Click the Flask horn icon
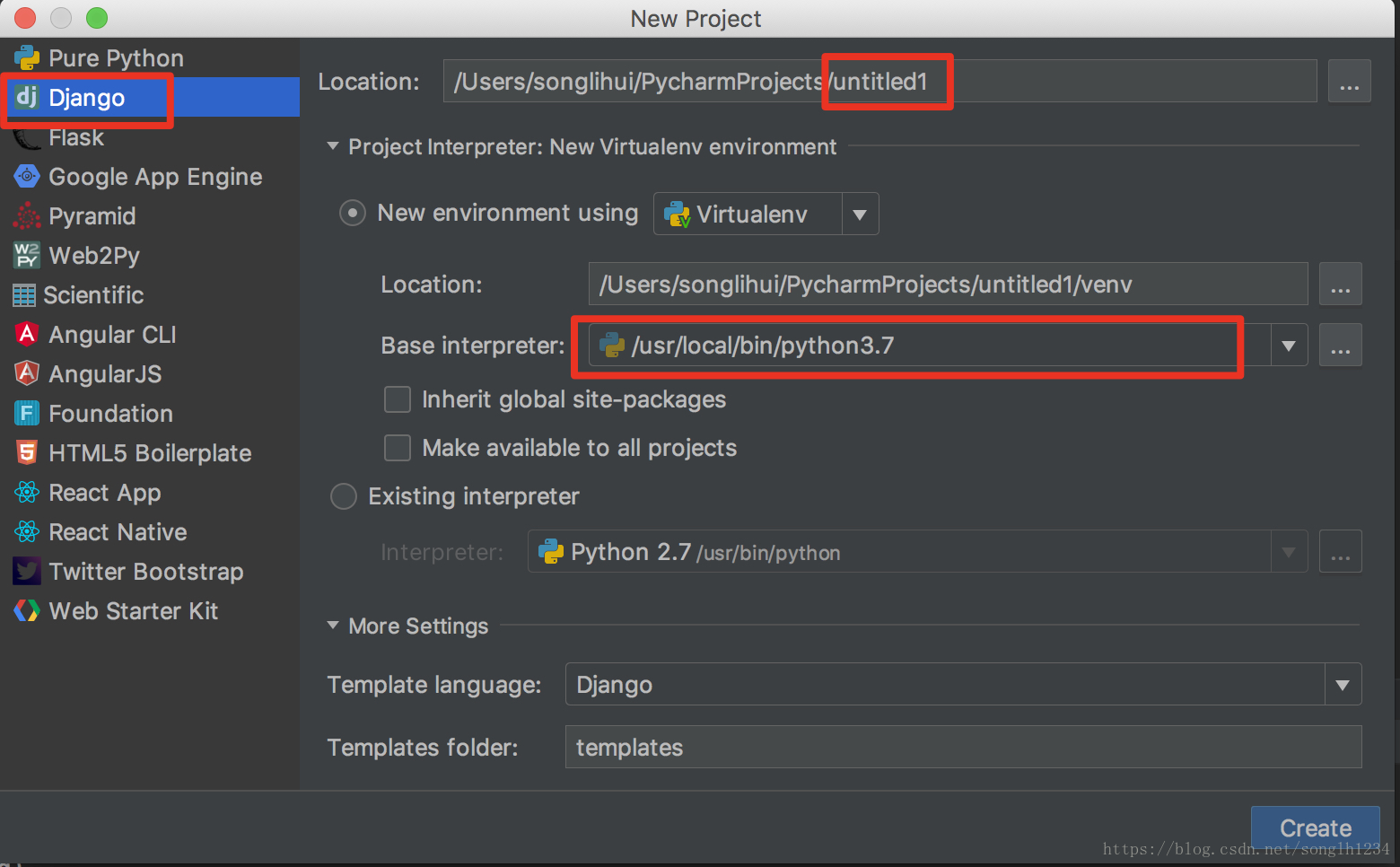Screen dimensions: 1400x867 (27, 137)
